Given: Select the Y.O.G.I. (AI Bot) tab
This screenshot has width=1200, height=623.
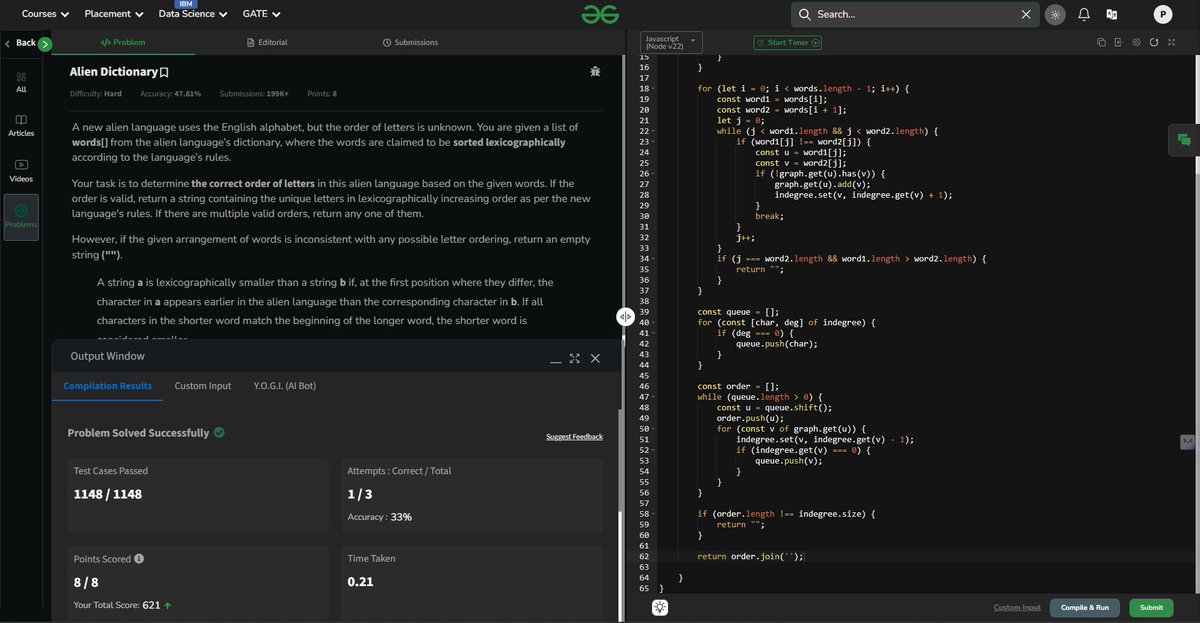Looking at the screenshot, I should 285,386.
